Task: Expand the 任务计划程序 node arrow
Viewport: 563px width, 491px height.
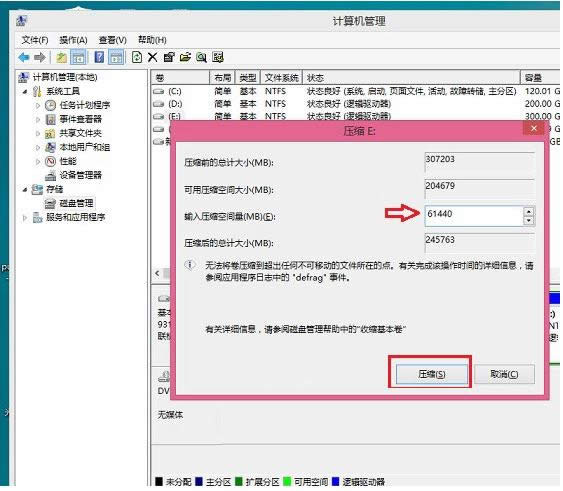Action: coord(38,106)
